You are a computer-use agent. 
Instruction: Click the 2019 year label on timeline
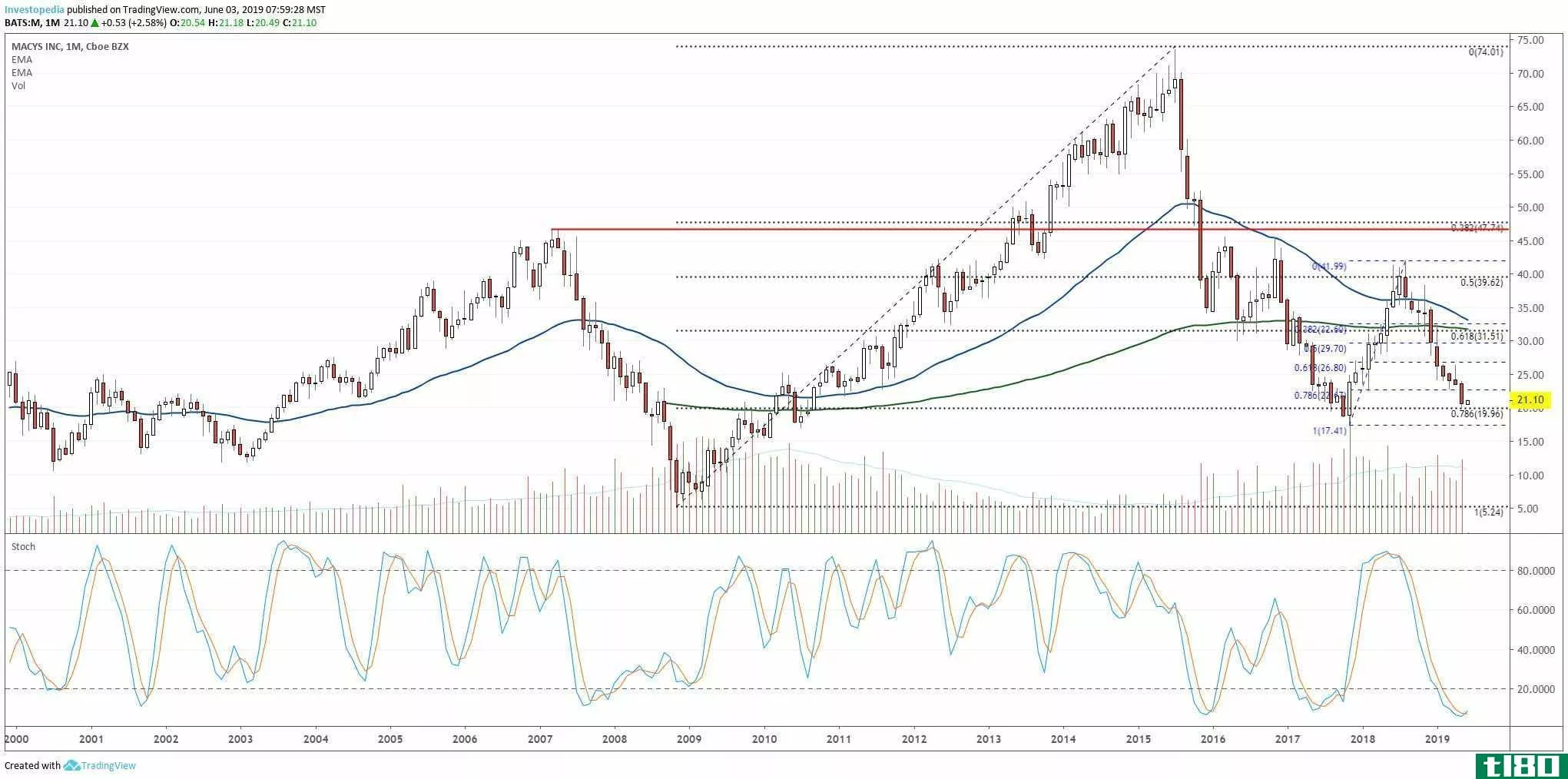point(1437,740)
